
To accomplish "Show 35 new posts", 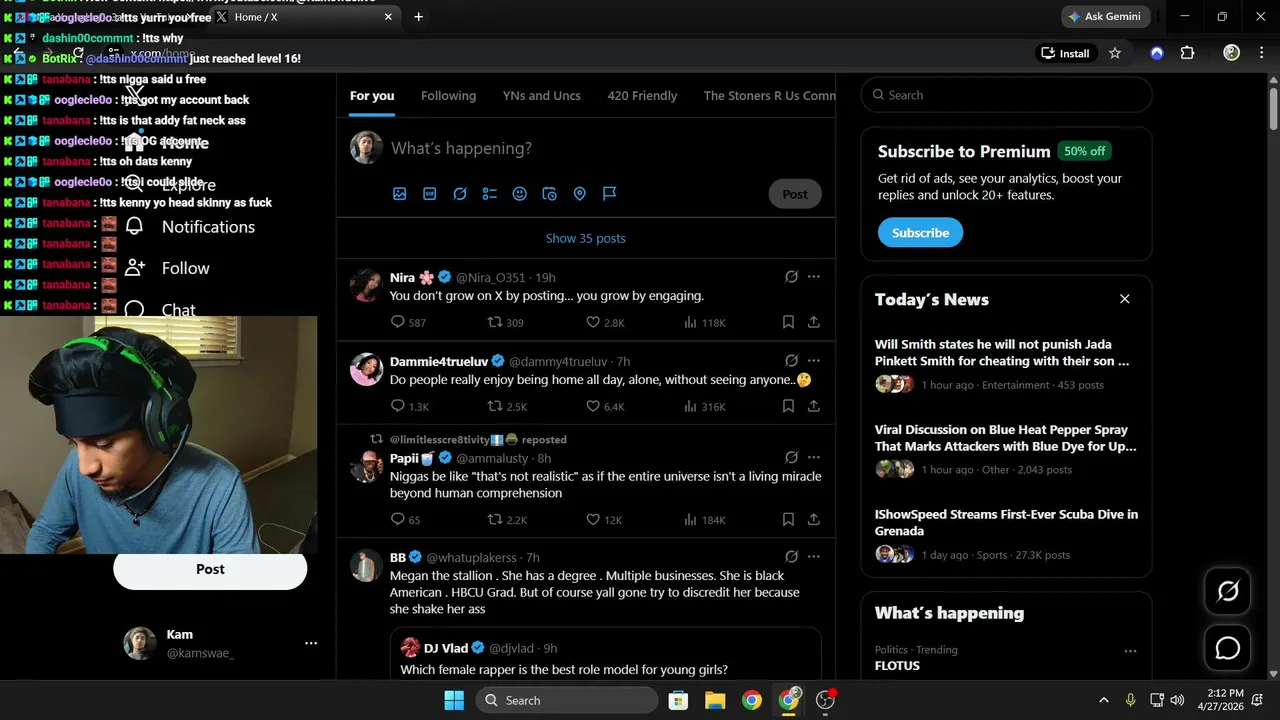I will [x=586, y=238].
